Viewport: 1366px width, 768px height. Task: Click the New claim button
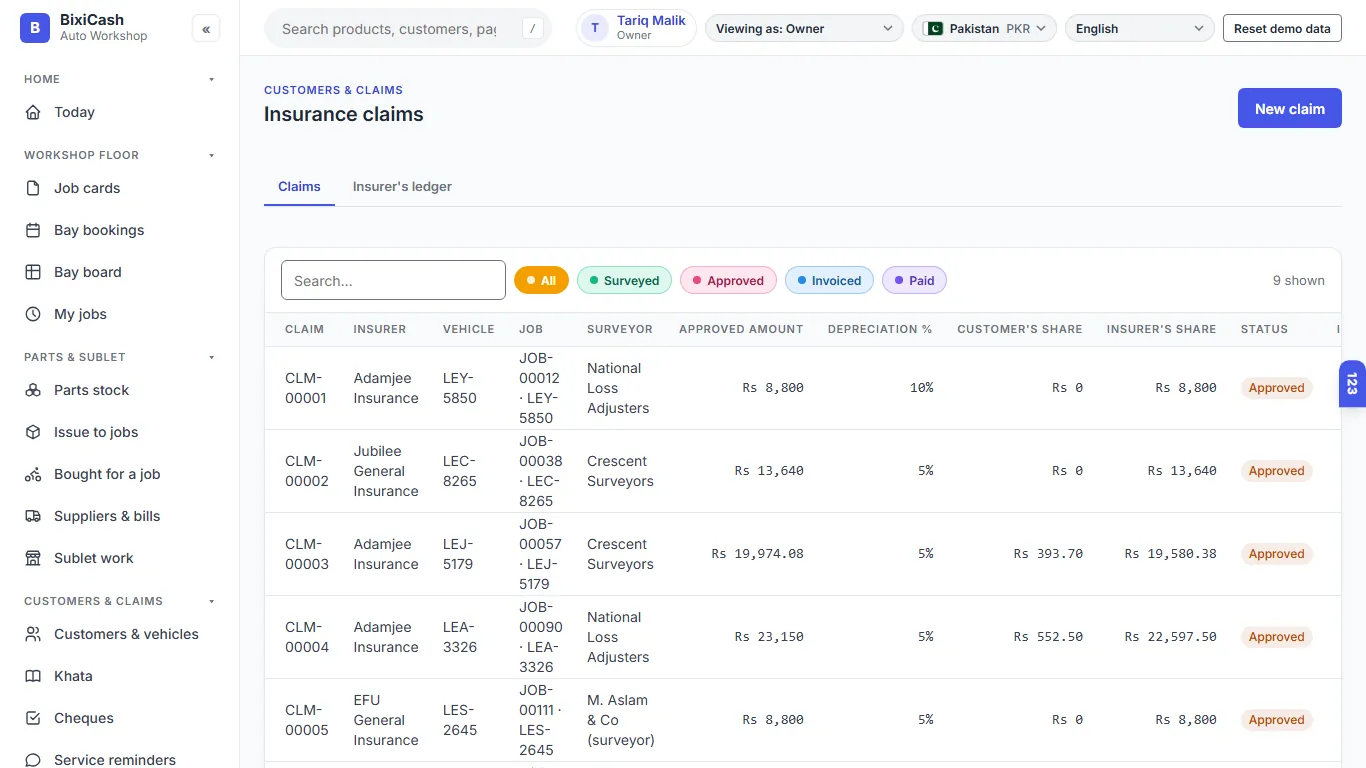pyautogui.click(x=1290, y=109)
